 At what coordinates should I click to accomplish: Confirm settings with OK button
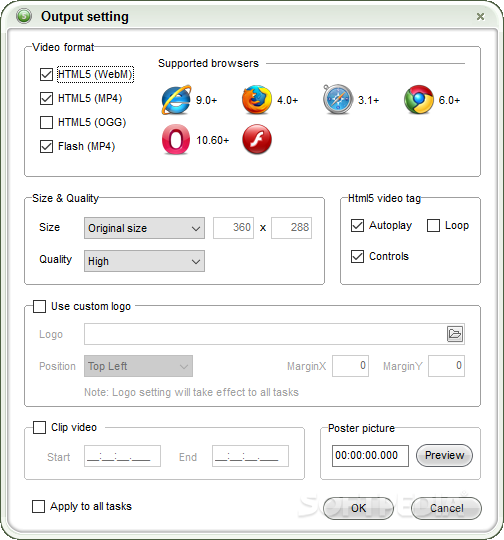[x=358, y=508]
